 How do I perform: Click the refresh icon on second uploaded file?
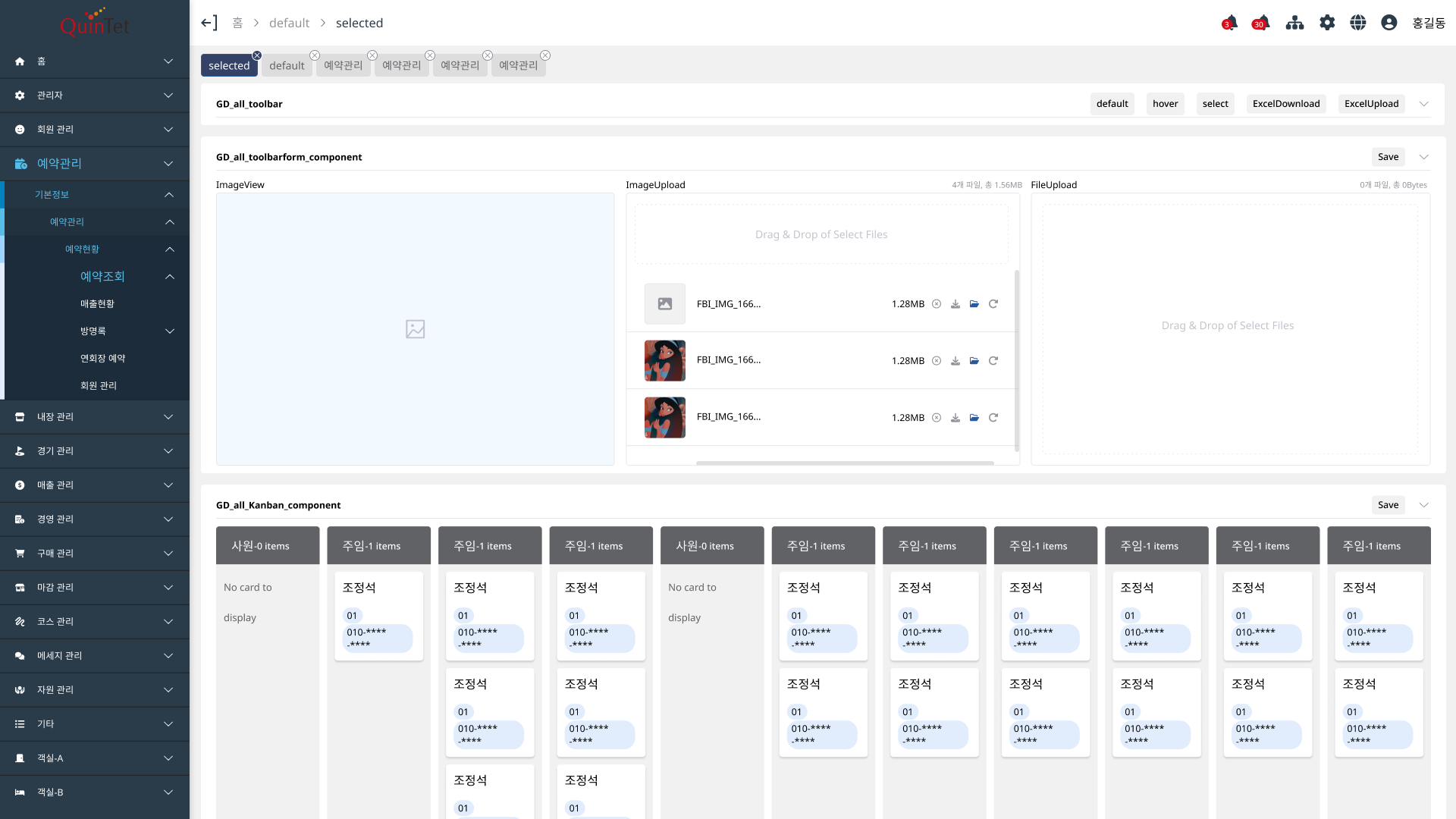tap(993, 361)
